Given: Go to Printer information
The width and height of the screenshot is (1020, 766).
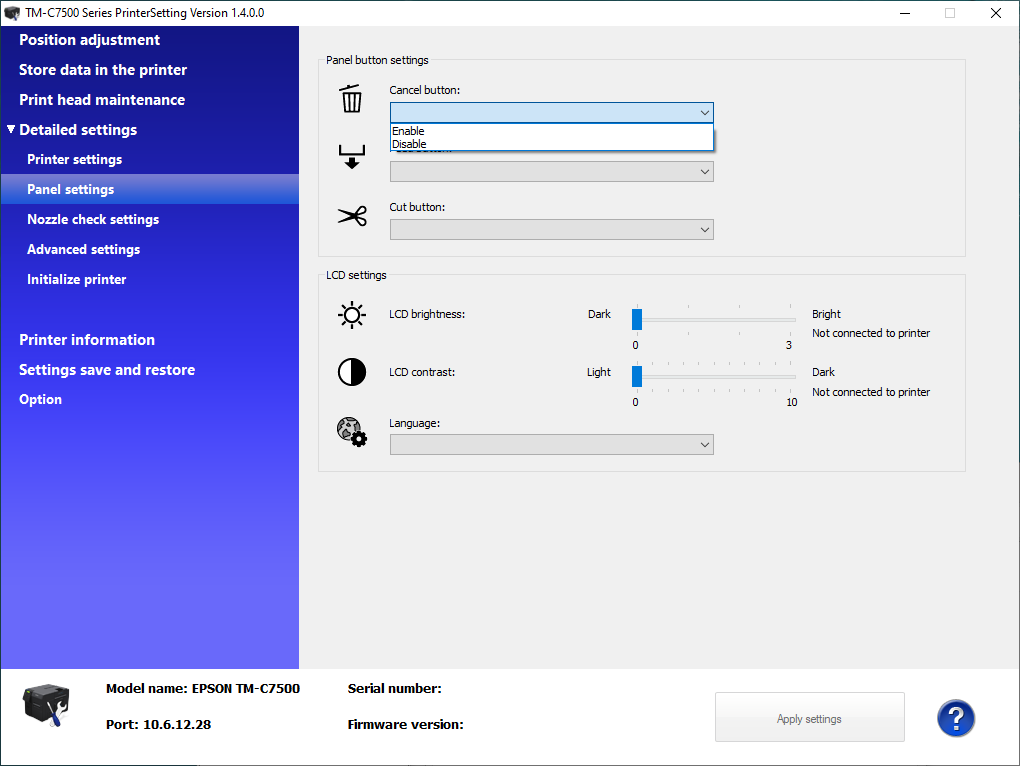Looking at the screenshot, I should (87, 340).
